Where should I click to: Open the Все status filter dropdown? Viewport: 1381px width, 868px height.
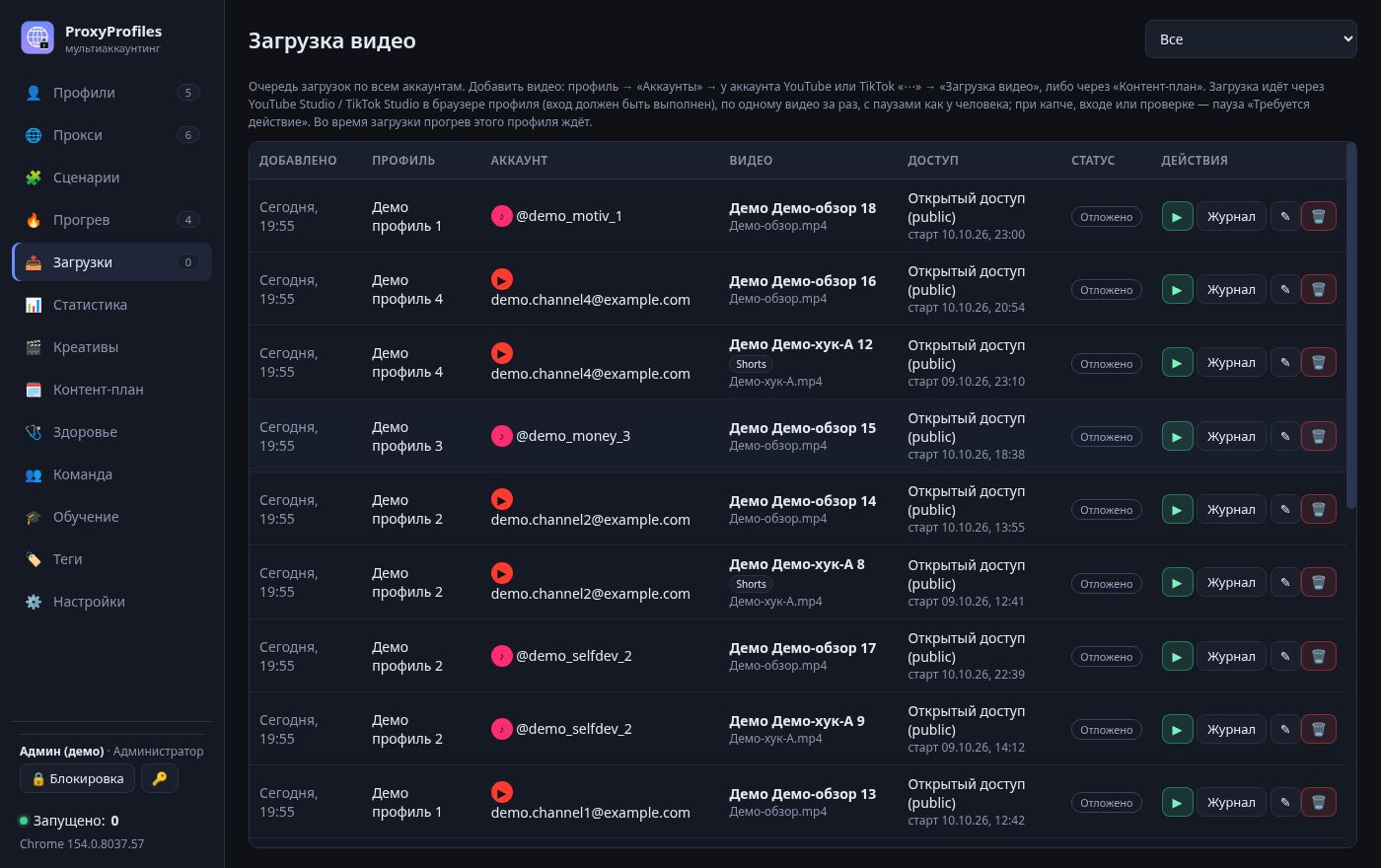[x=1251, y=39]
